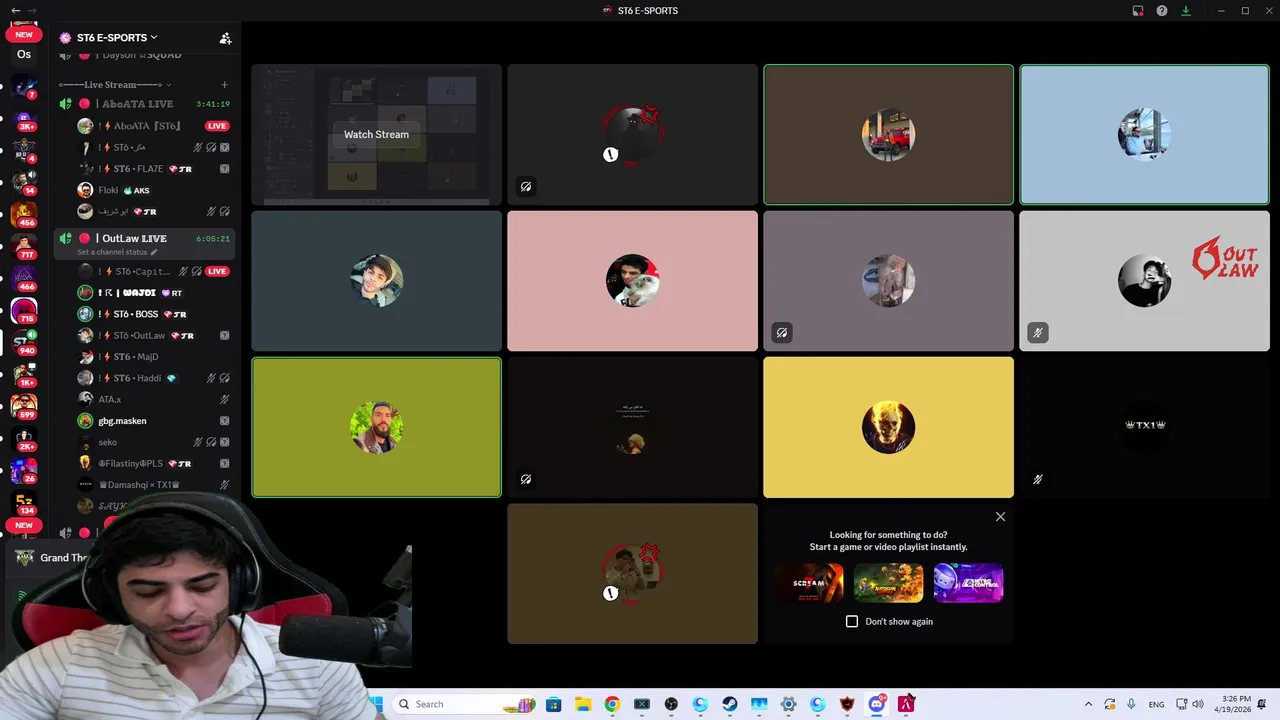
Task: Open the server icon with 715 badge
Action: pos(24,310)
